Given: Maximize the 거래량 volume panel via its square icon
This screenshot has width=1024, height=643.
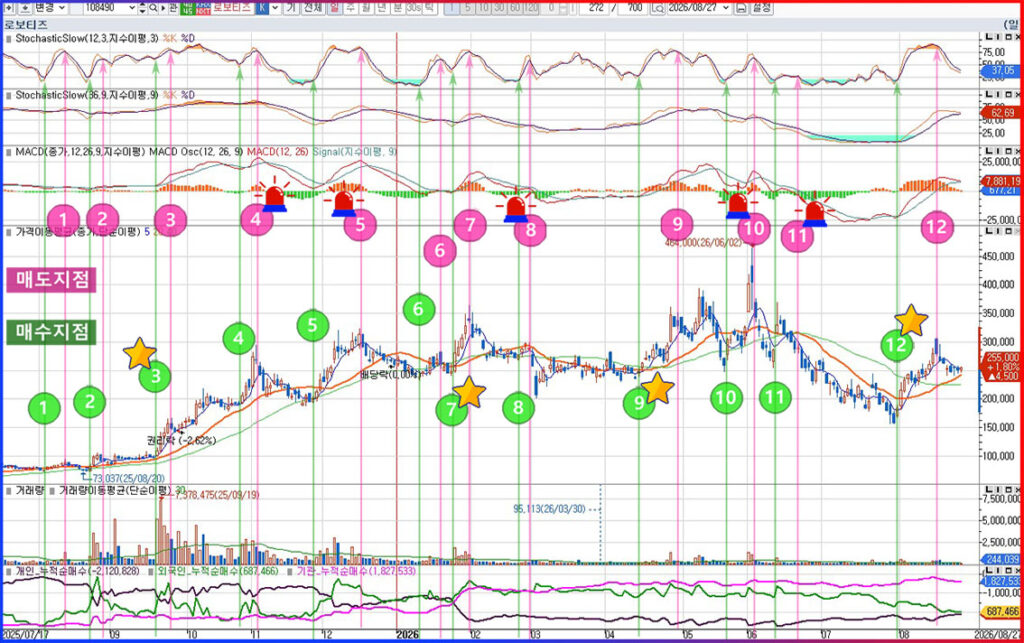Looking at the screenshot, I should 1010,490.
